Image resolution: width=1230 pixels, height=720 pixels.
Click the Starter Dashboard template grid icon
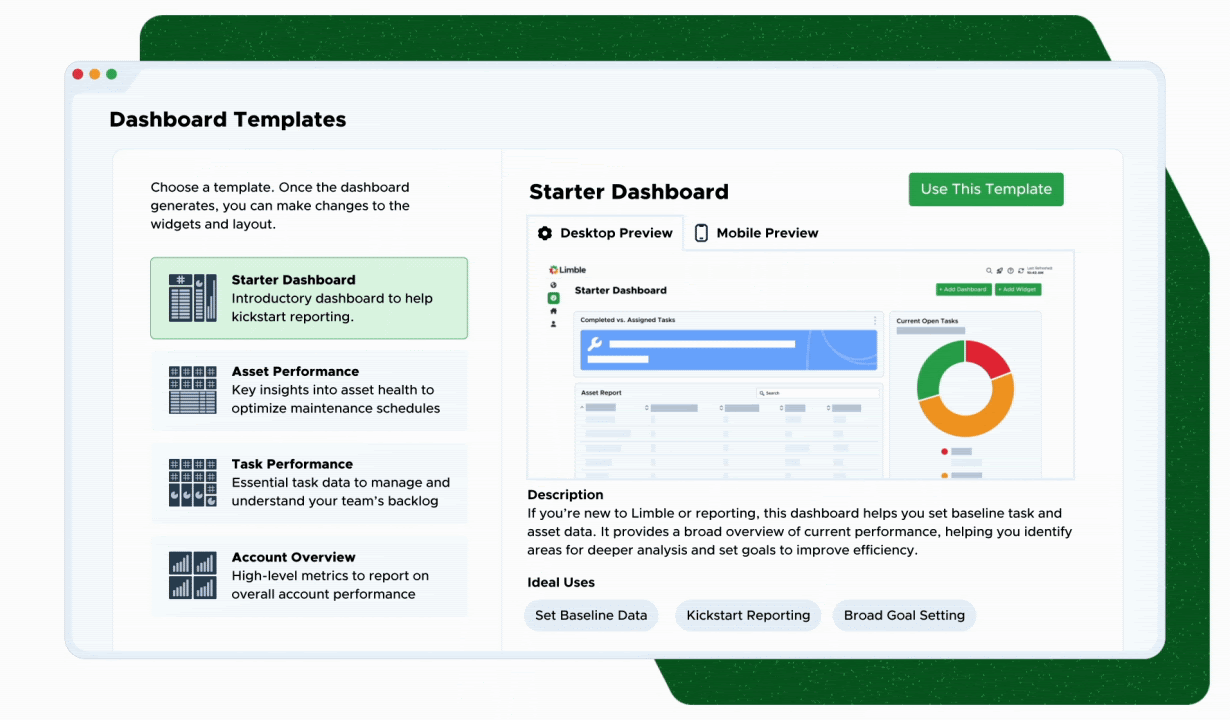point(192,298)
